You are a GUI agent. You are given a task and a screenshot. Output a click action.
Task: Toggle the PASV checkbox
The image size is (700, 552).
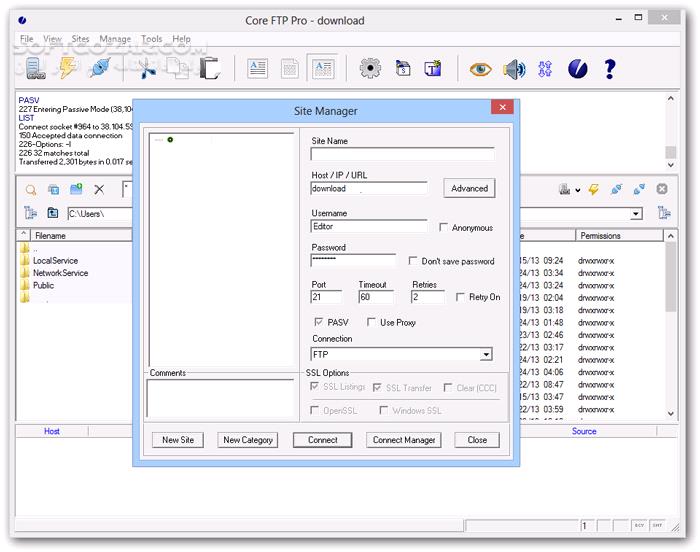coord(319,322)
